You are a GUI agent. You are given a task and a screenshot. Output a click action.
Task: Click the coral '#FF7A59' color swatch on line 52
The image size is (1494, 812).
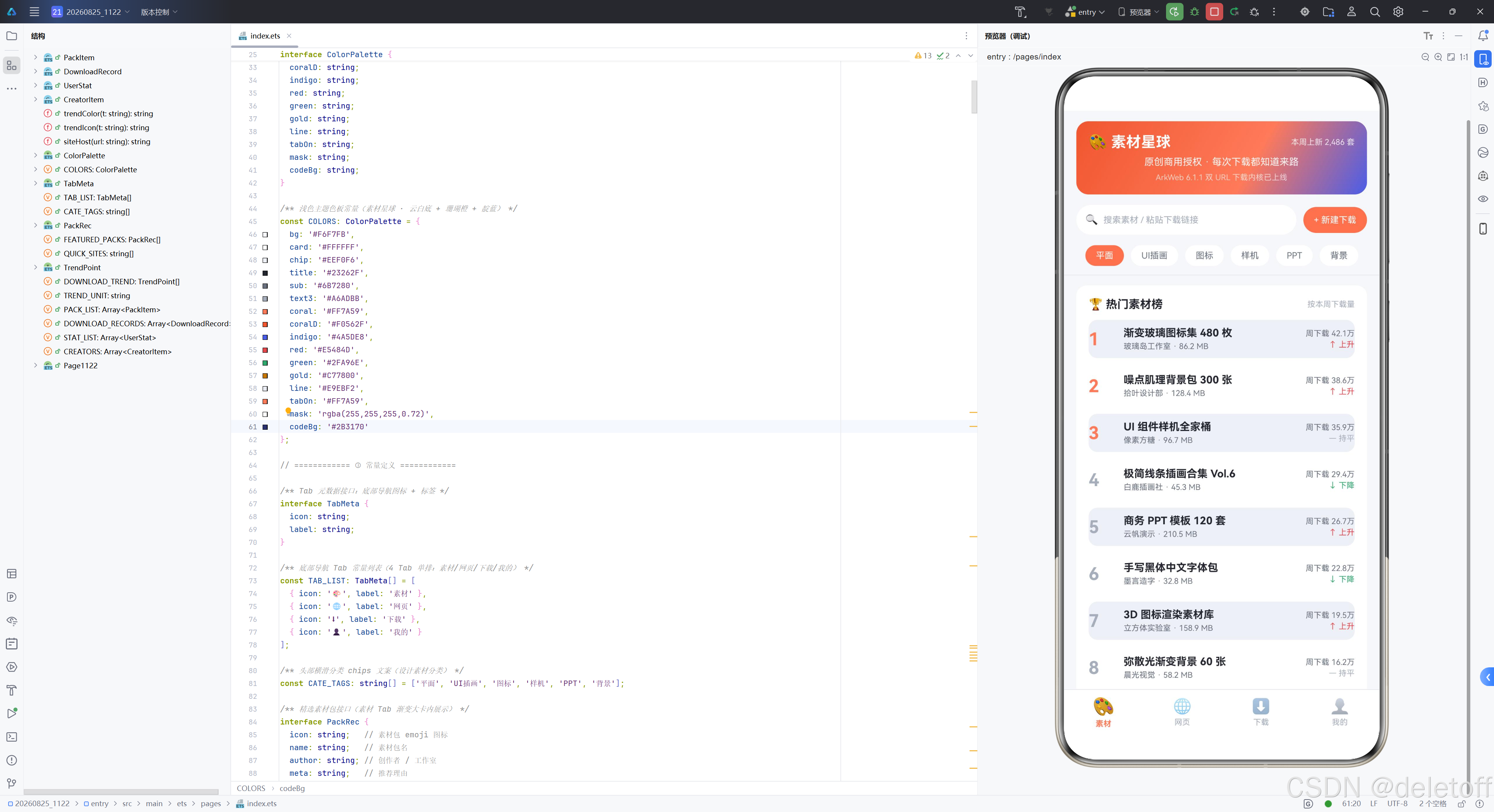(265, 311)
